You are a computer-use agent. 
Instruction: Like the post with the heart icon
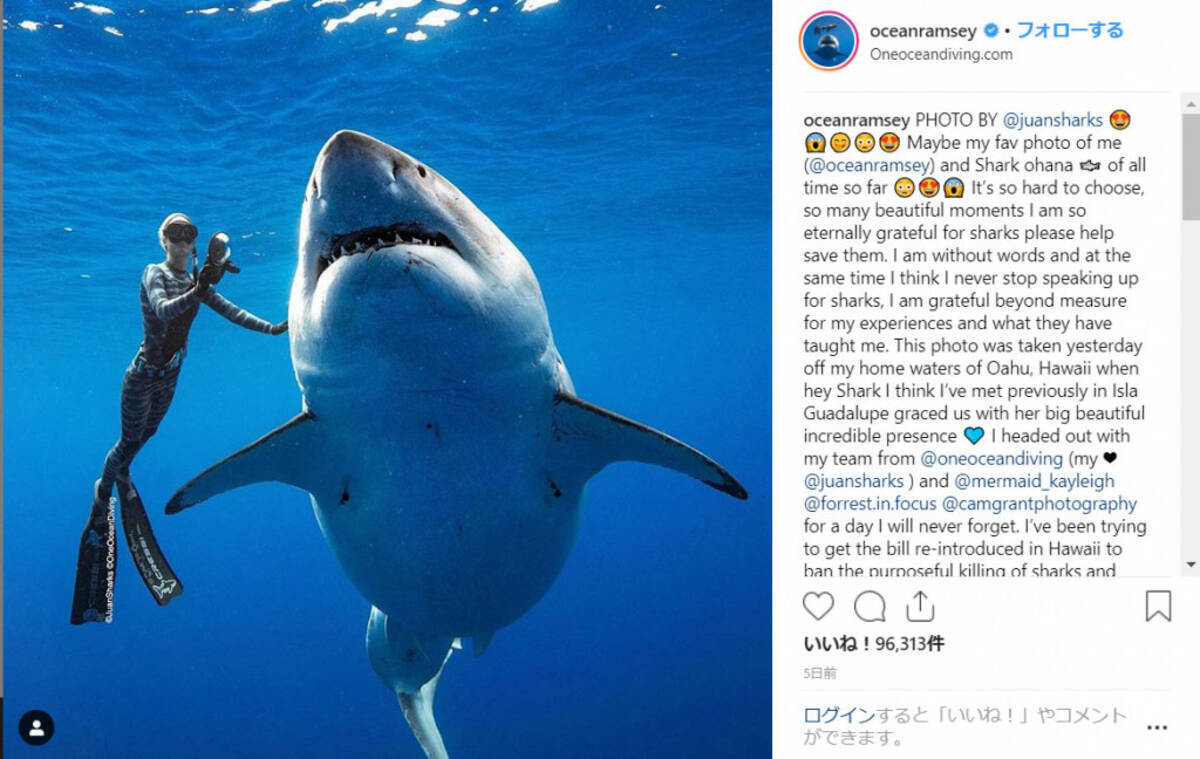[x=818, y=606]
